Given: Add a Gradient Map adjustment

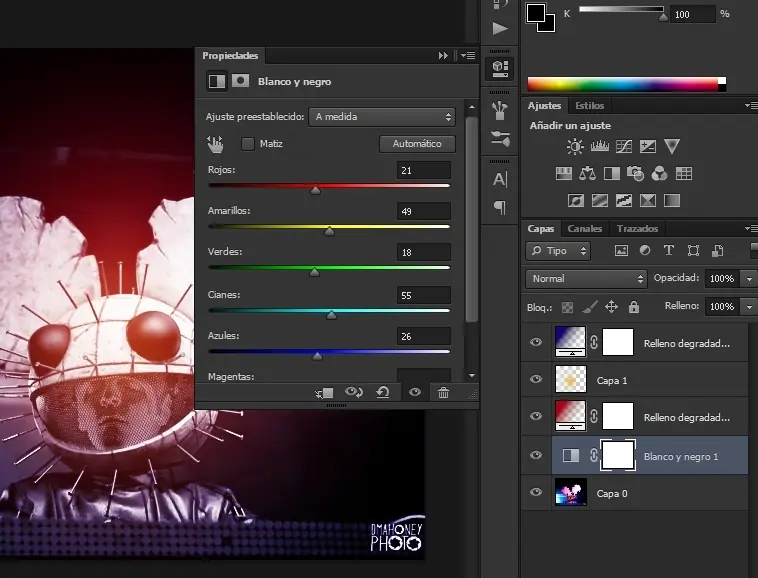Looking at the screenshot, I should (x=672, y=201).
